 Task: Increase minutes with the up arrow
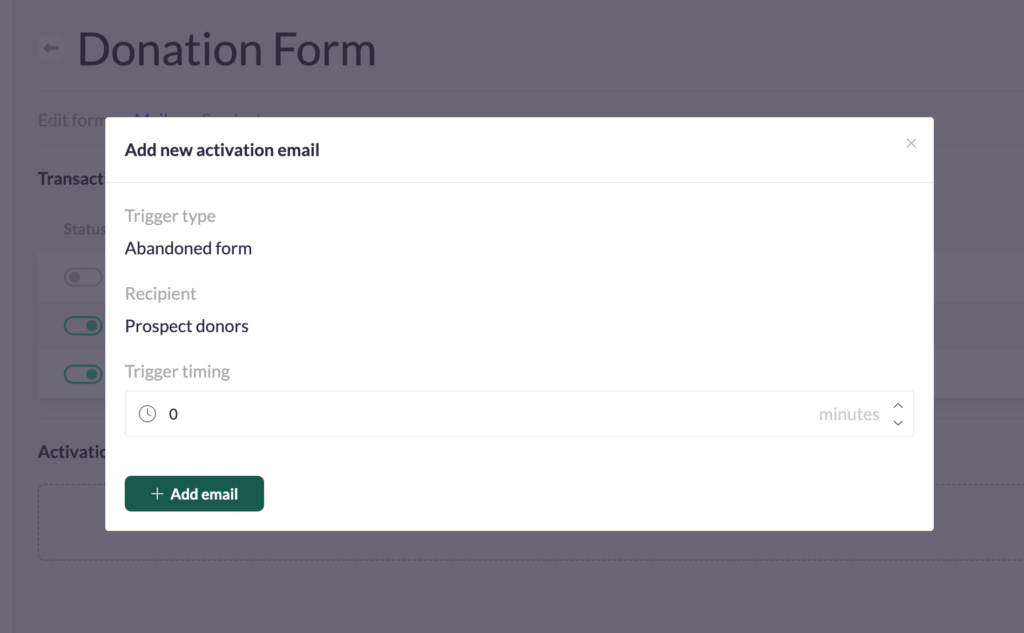[x=898, y=405]
